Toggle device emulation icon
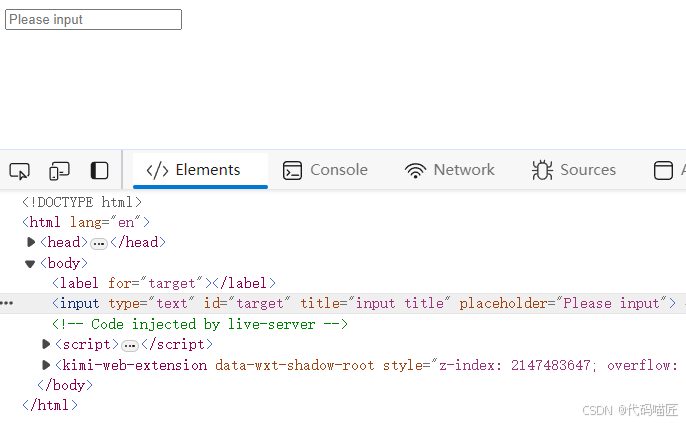 pos(59,171)
